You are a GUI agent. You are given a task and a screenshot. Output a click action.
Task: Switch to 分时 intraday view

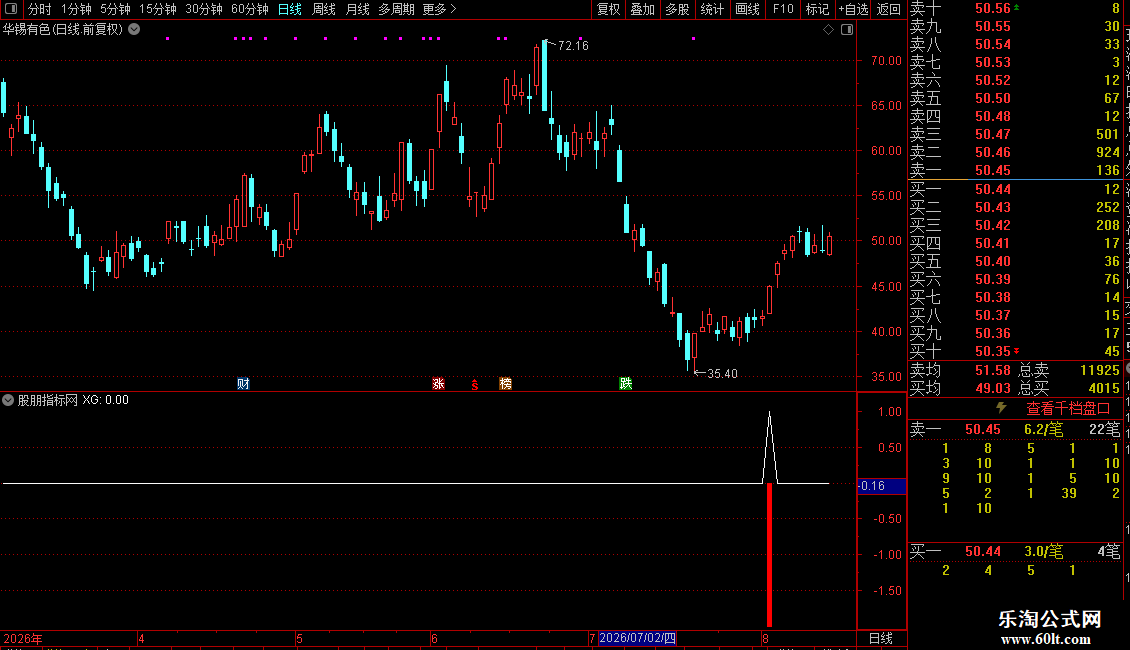point(40,9)
